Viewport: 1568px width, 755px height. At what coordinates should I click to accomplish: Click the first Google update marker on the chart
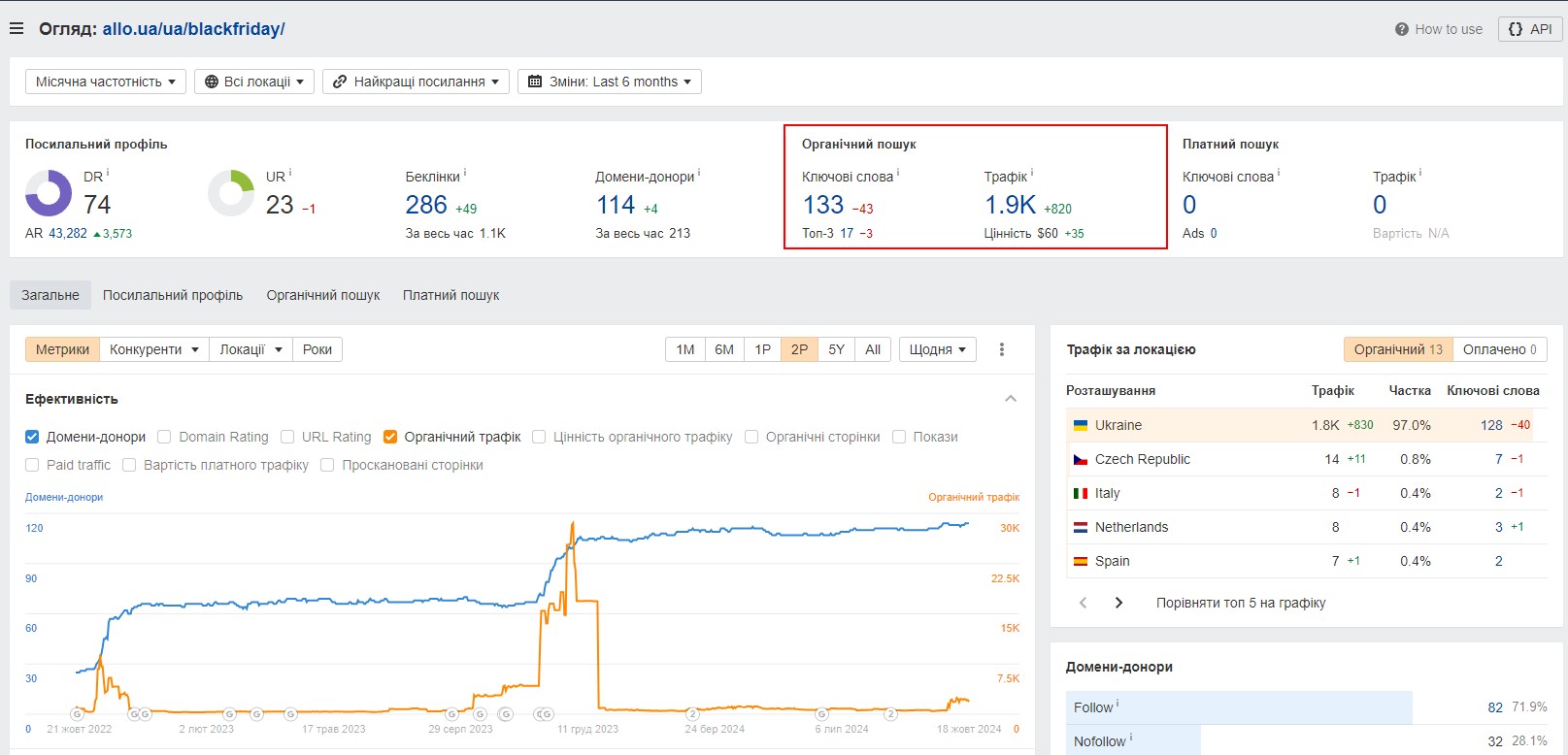point(77,714)
